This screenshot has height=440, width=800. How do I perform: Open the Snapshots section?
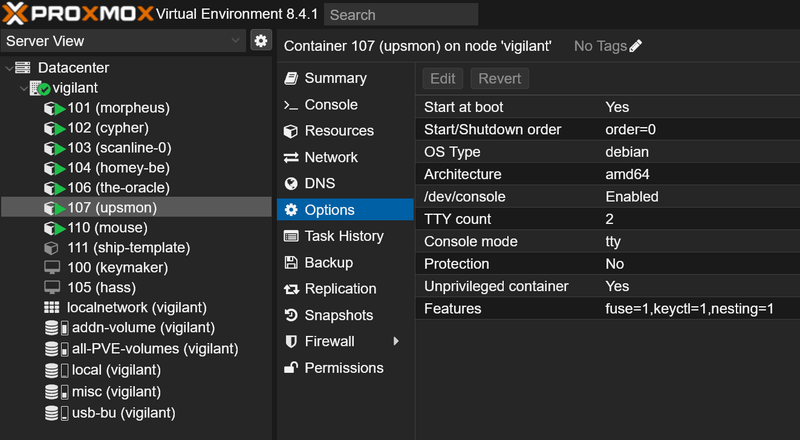point(338,315)
